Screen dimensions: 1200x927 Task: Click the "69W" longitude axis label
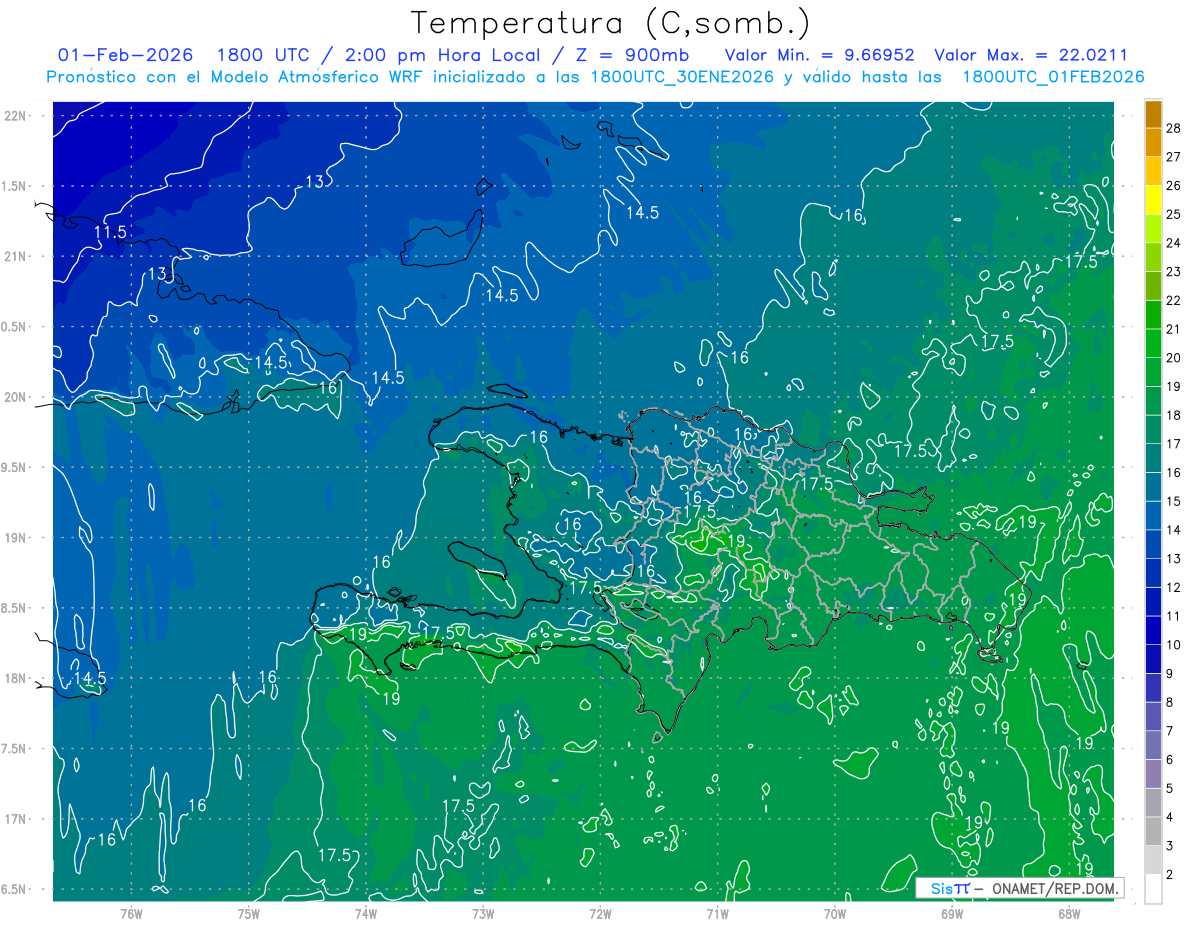point(951,914)
